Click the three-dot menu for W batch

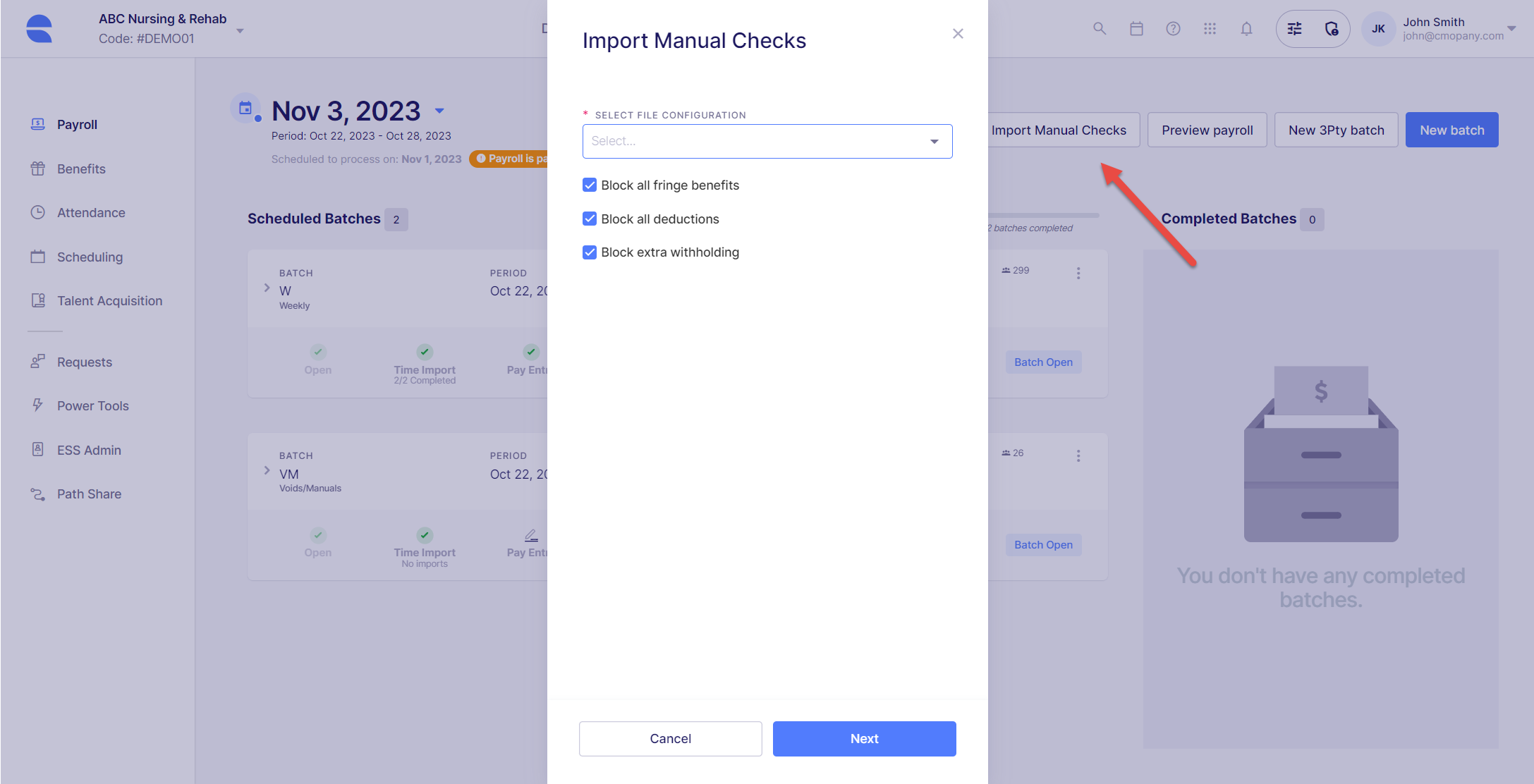click(1078, 273)
